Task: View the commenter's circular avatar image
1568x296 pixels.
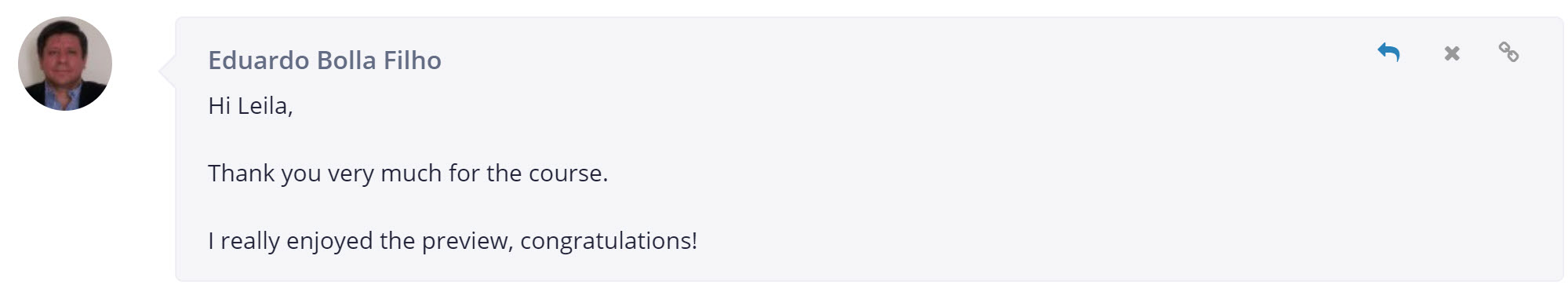Action: (65, 64)
